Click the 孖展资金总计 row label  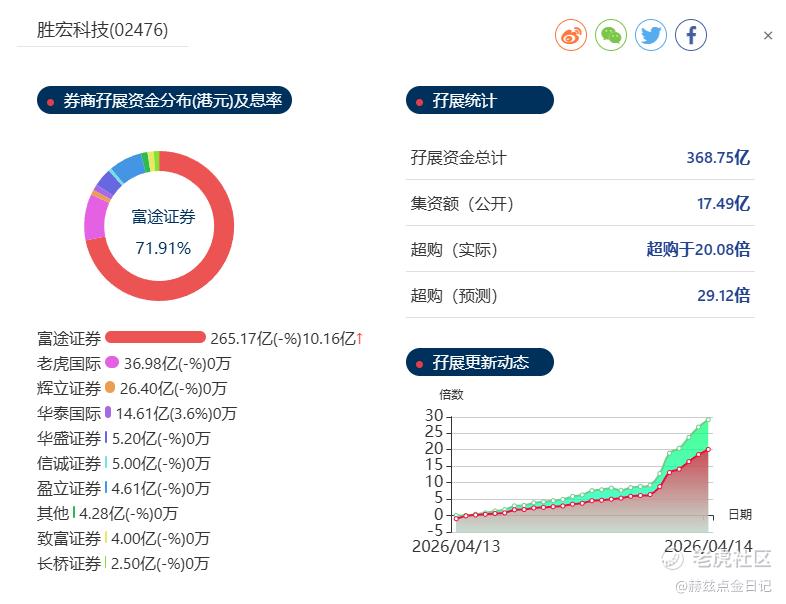[459, 157]
